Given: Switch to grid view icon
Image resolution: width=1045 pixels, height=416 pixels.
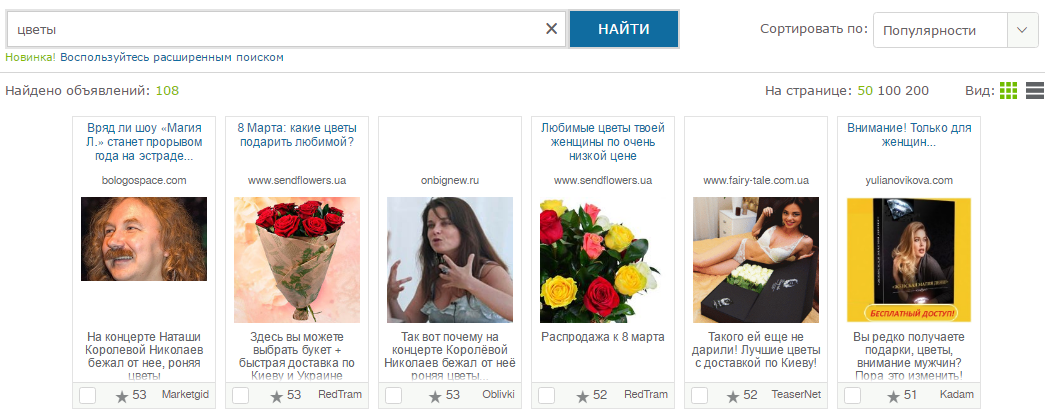Looking at the screenshot, I should (x=1008, y=91).
